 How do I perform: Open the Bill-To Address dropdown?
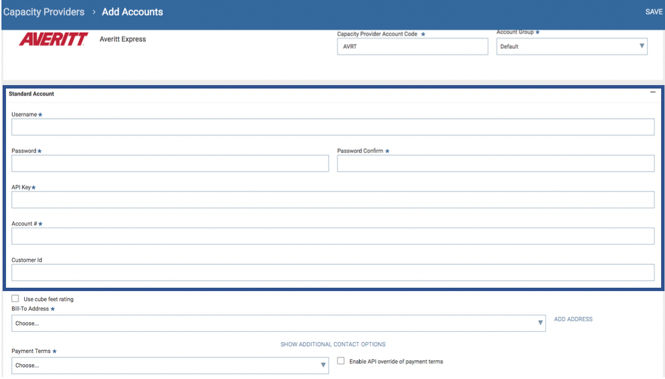coord(278,323)
